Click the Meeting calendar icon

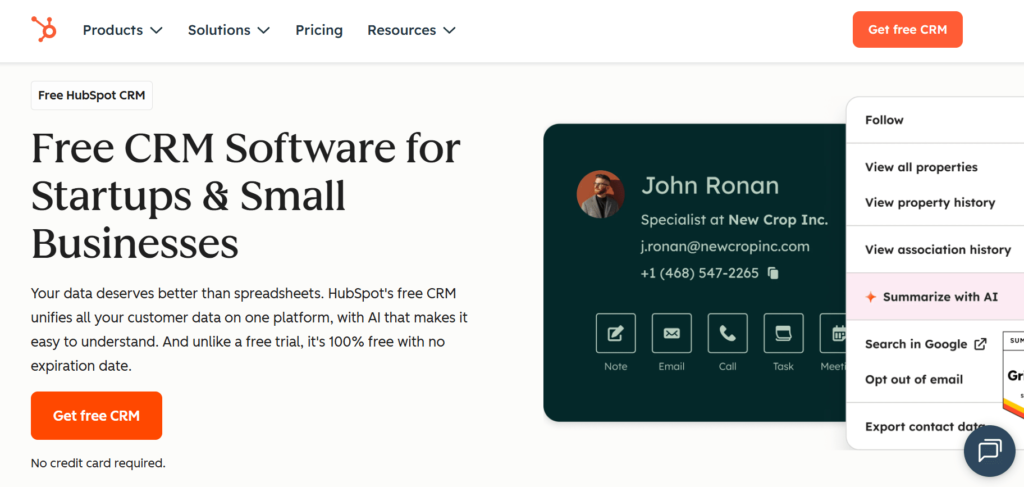(x=833, y=334)
